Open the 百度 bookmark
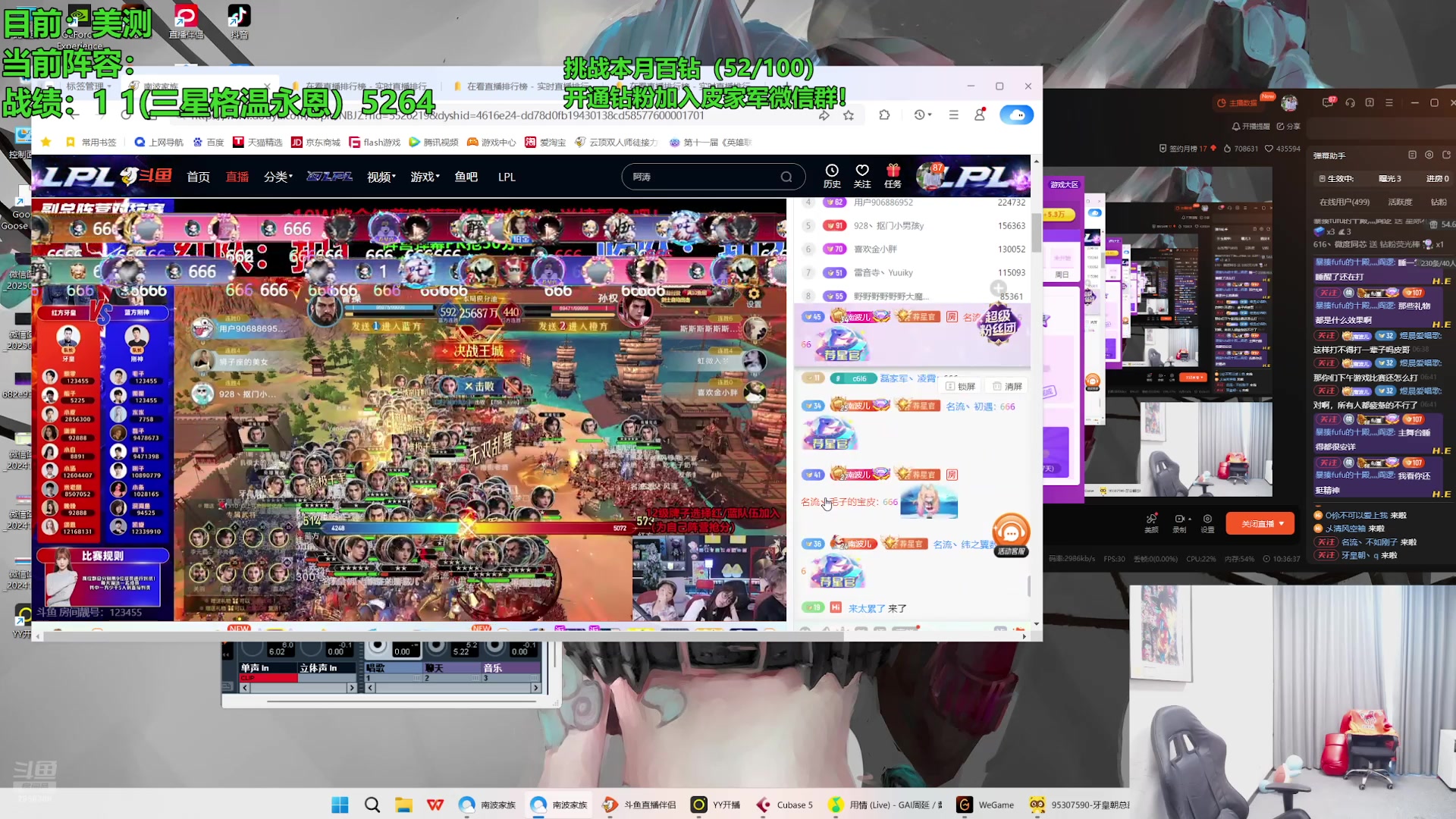 [x=208, y=142]
